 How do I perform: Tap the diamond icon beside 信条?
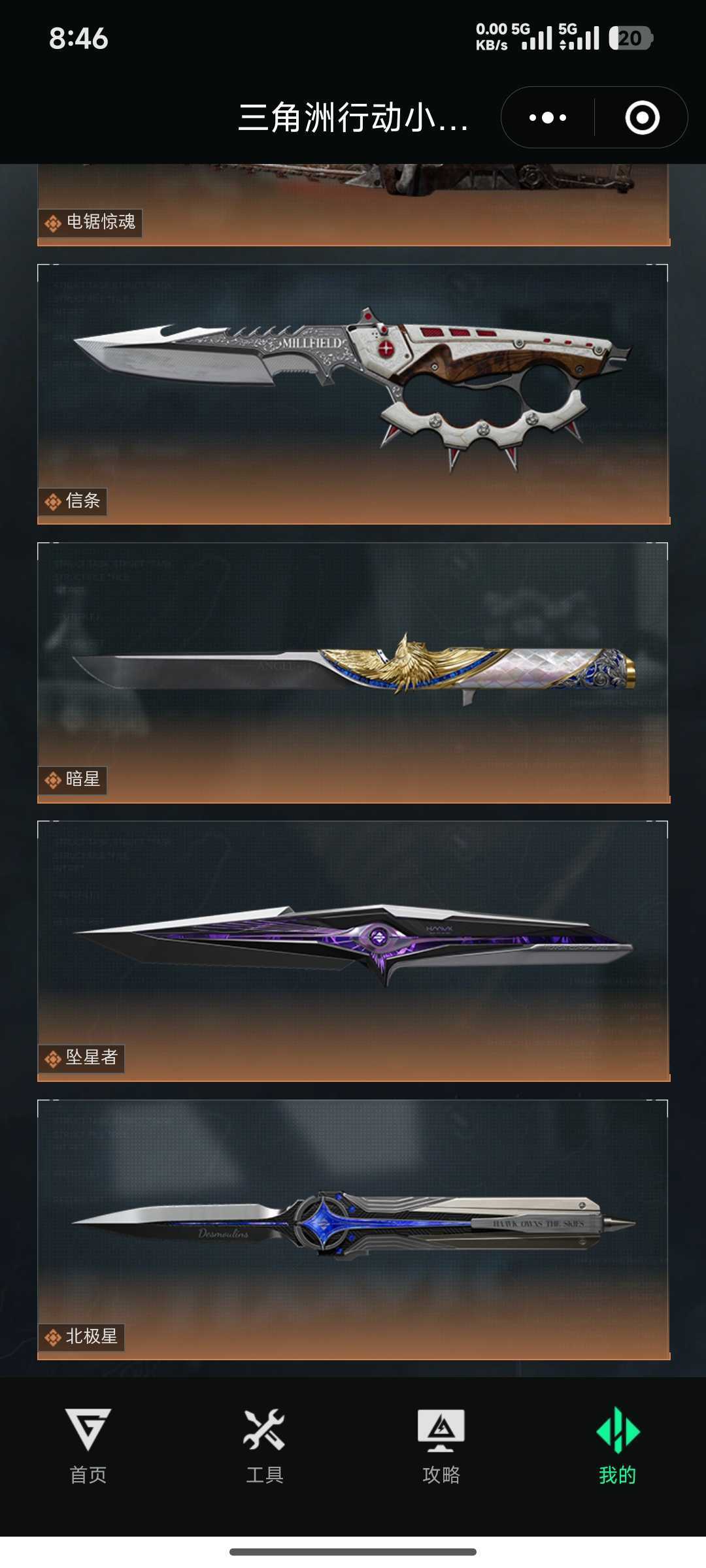click(53, 502)
